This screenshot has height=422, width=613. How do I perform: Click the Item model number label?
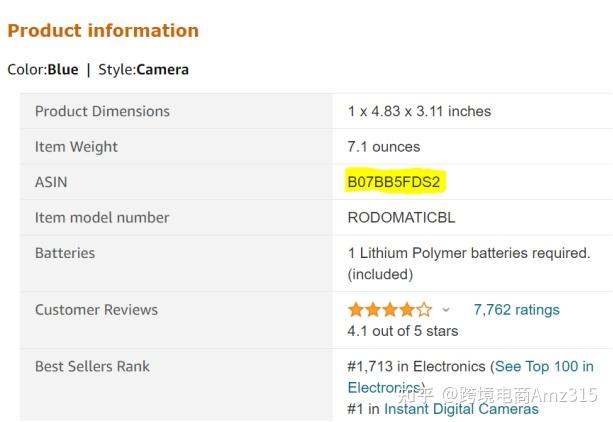102,218
